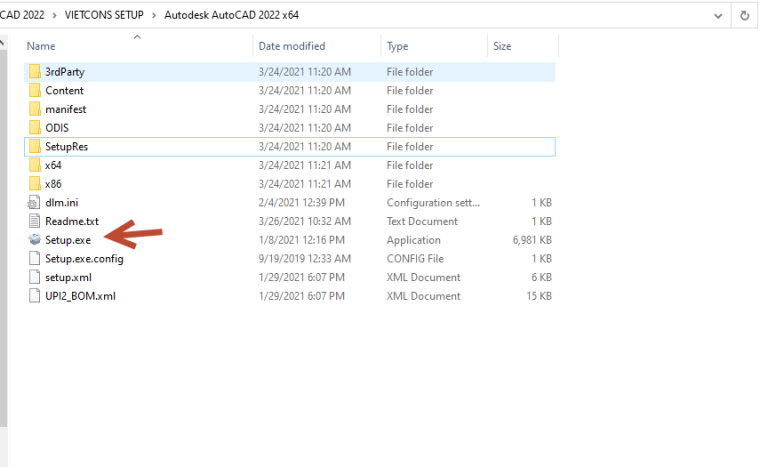Sort files by Name column header
This screenshot has width=768, height=467.
coord(40,46)
